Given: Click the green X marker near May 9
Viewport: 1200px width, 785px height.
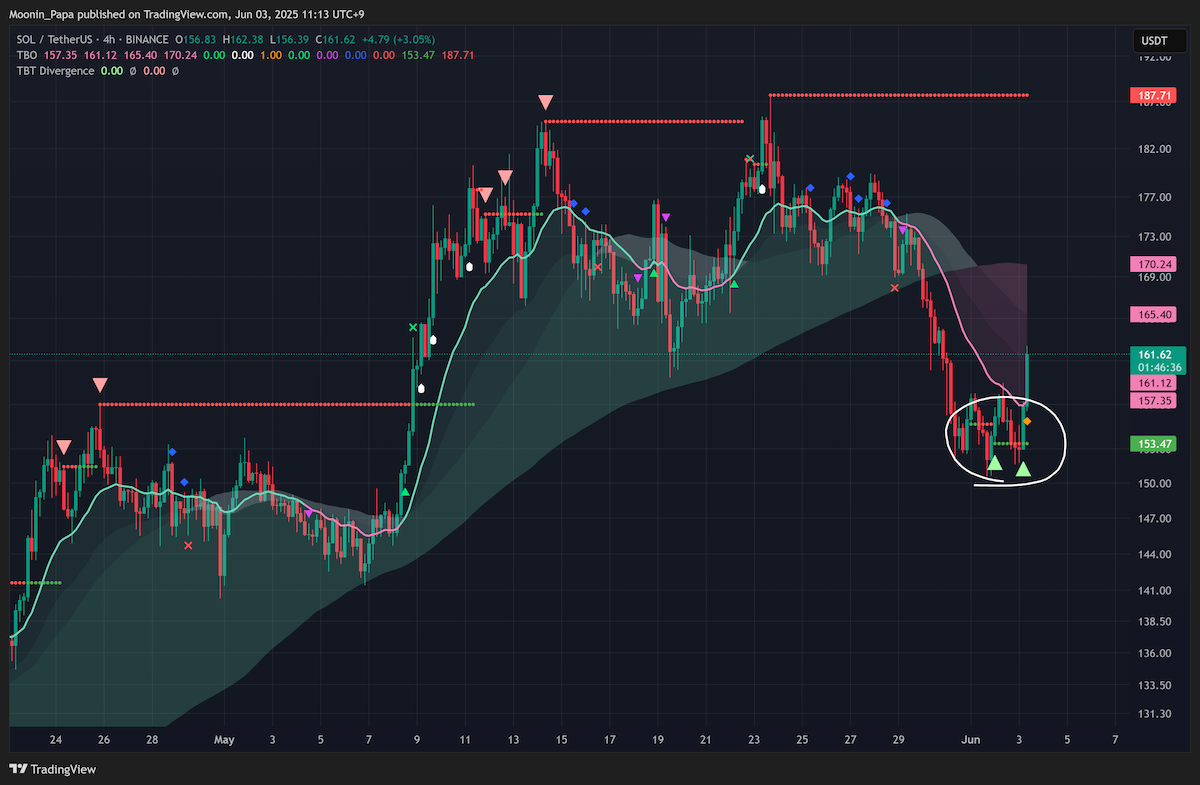Looking at the screenshot, I should click(x=413, y=327).
